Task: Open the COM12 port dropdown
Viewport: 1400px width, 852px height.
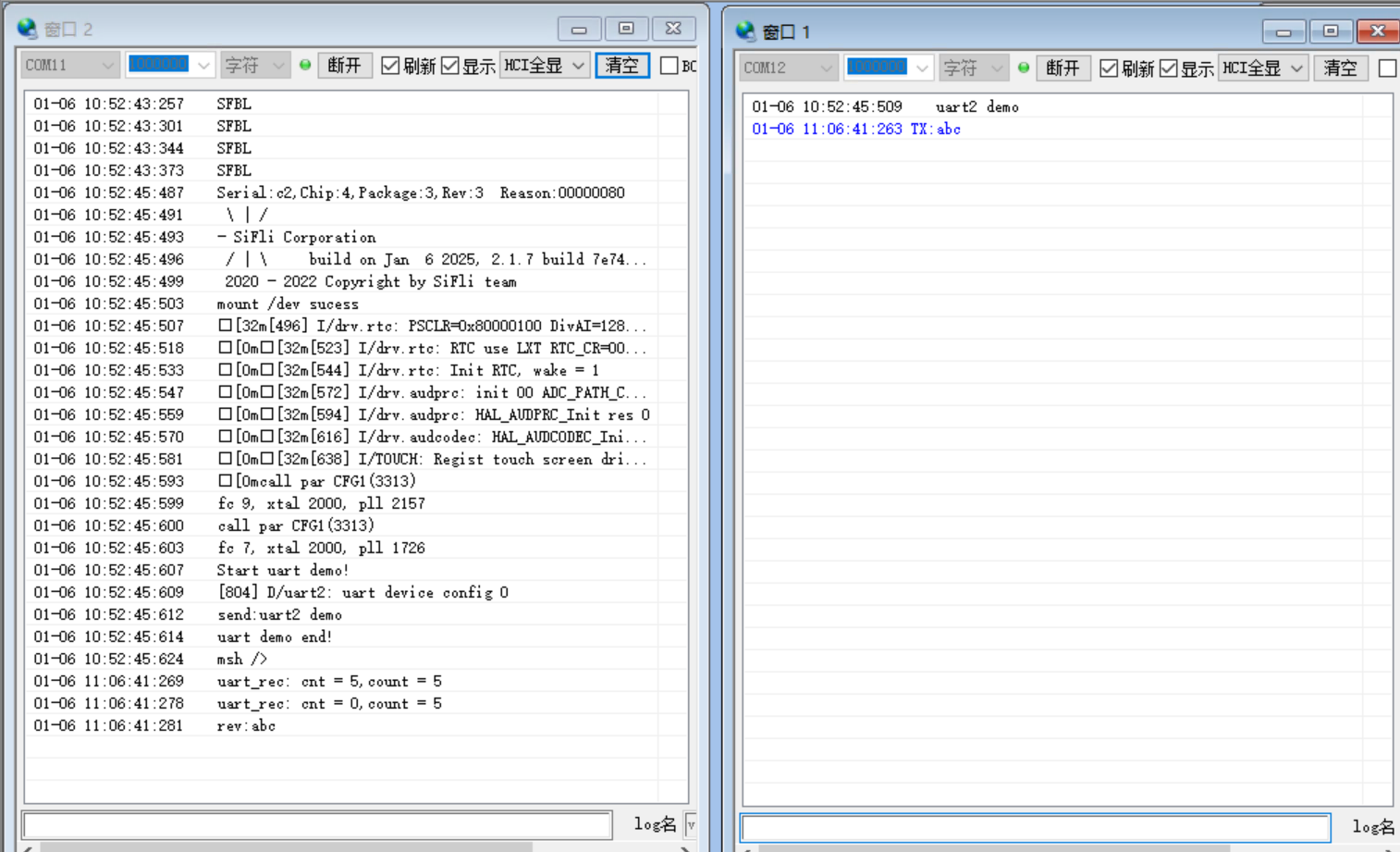Action: (x=788, y=68)
